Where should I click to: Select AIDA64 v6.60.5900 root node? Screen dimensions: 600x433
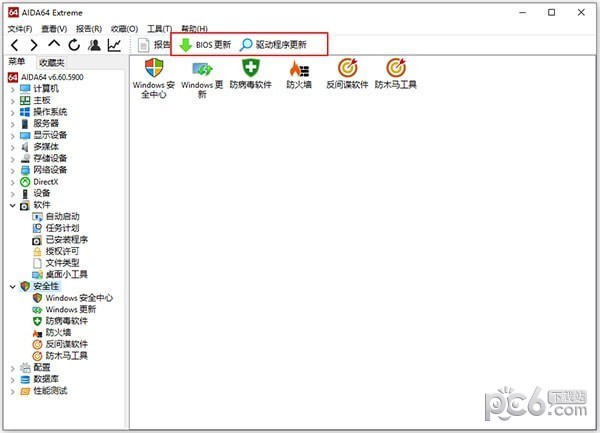[x=46, y=77]
